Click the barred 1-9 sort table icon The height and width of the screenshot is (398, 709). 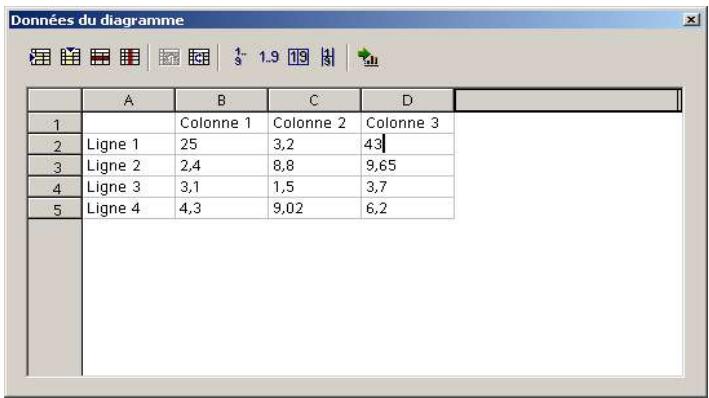tap(328, 57)
